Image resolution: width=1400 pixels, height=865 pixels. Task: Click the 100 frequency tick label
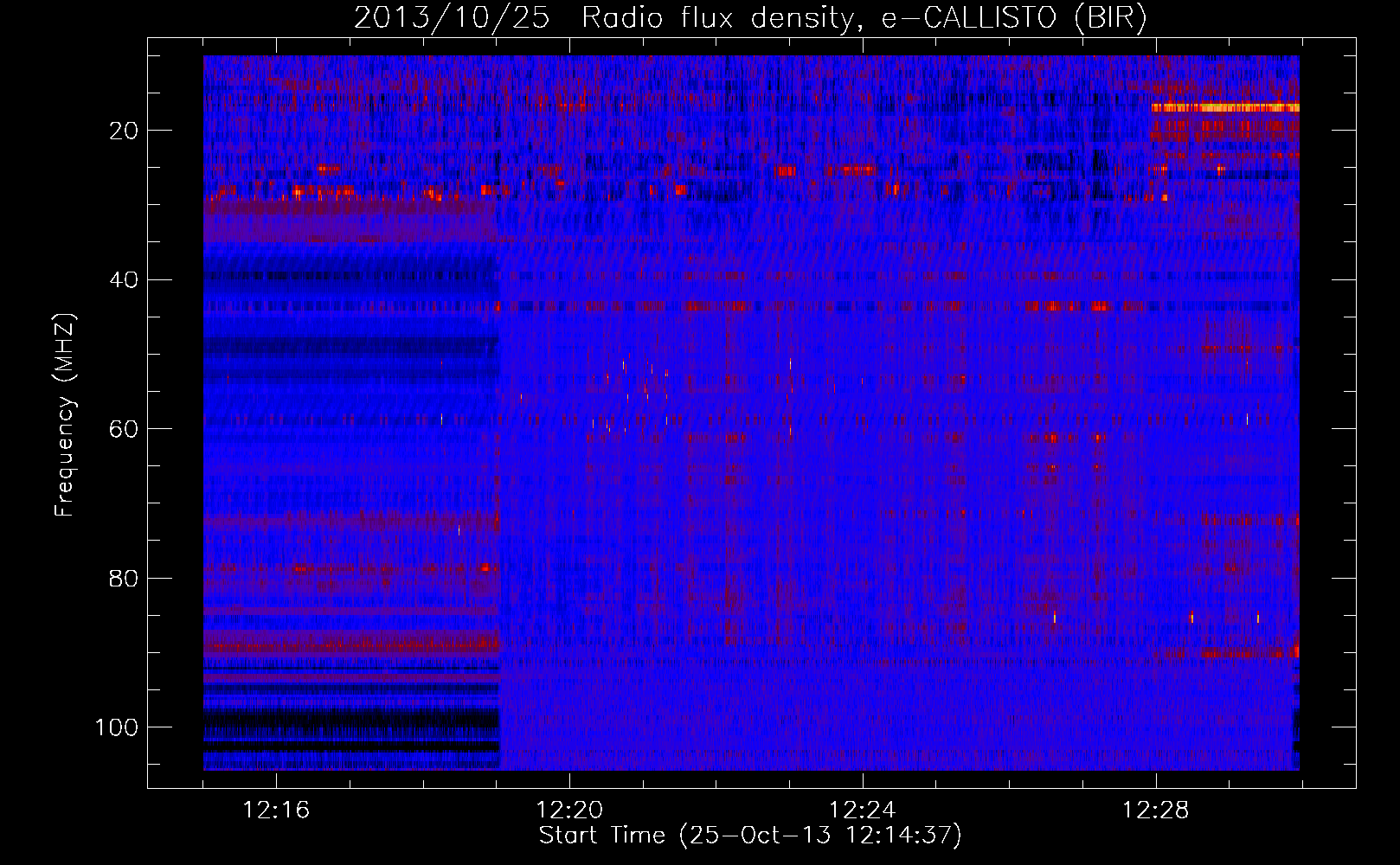coord(117,727)
